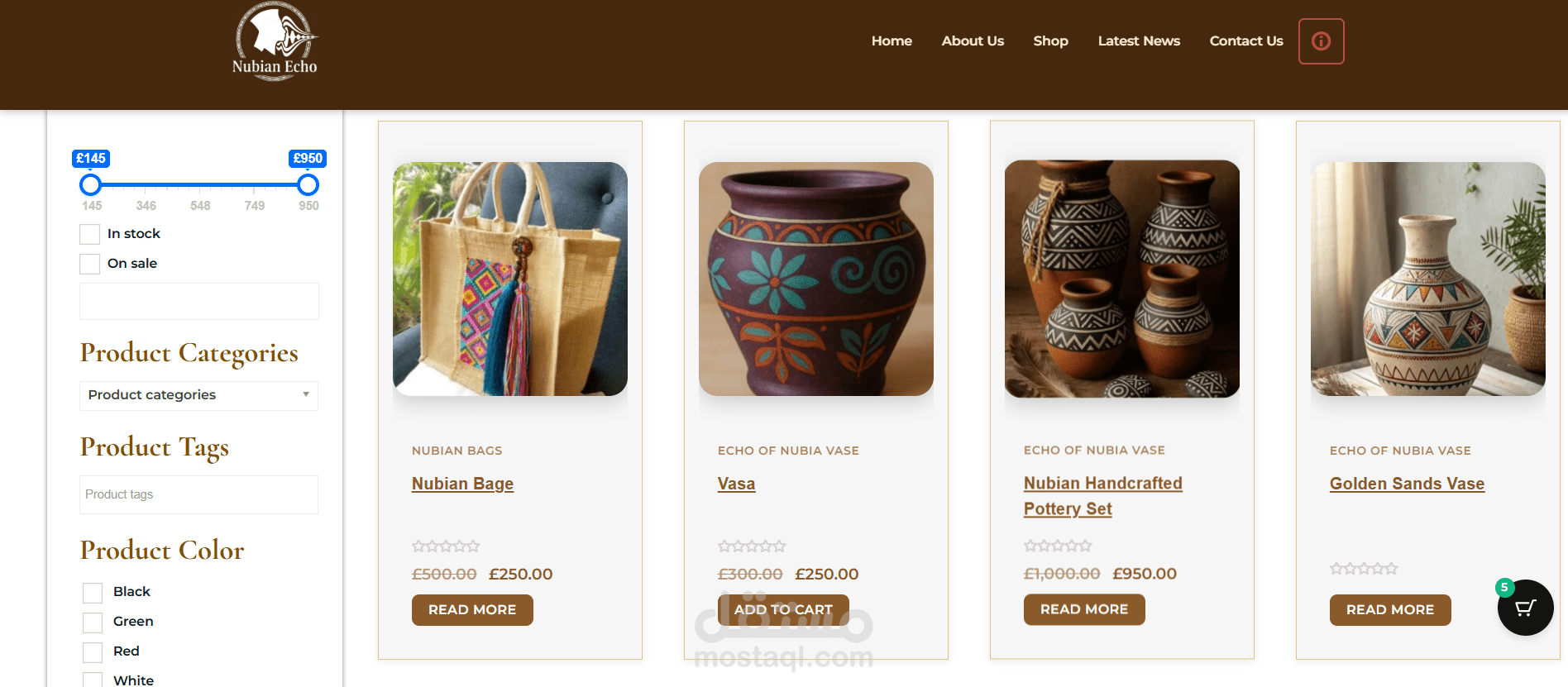
Task: Add Vasa to cart
Action: [x=783, y=610]
